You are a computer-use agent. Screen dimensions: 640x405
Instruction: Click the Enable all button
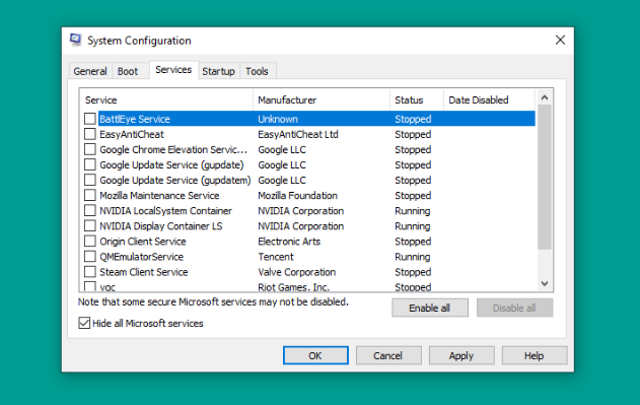tap(430, 308)
